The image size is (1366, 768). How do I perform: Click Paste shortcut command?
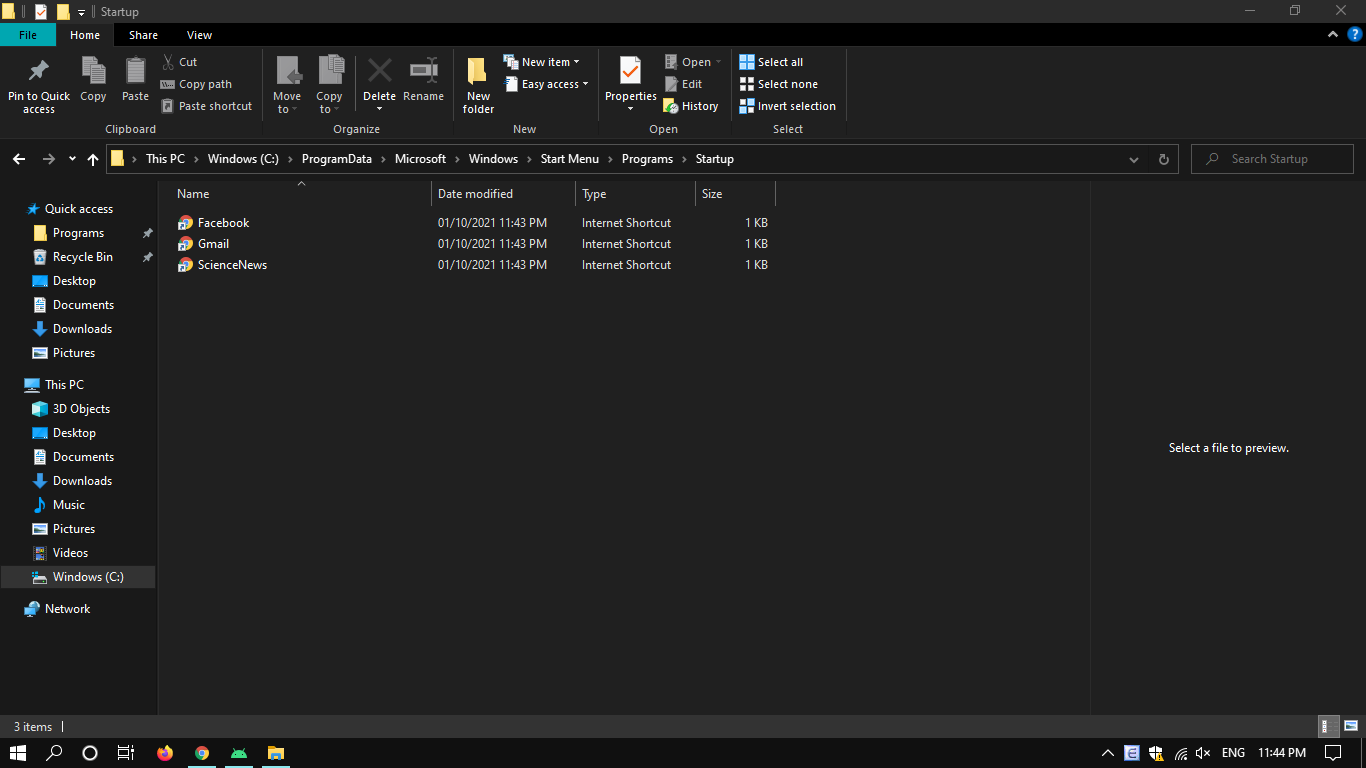[x=206, y=106]
